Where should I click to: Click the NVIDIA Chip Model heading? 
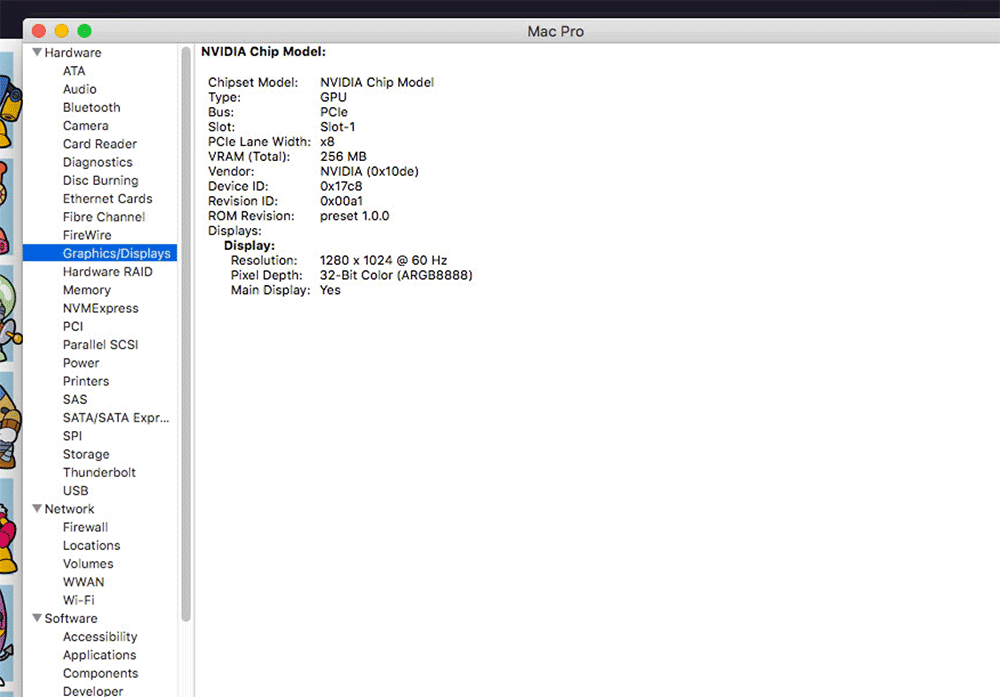pos(263,52)
